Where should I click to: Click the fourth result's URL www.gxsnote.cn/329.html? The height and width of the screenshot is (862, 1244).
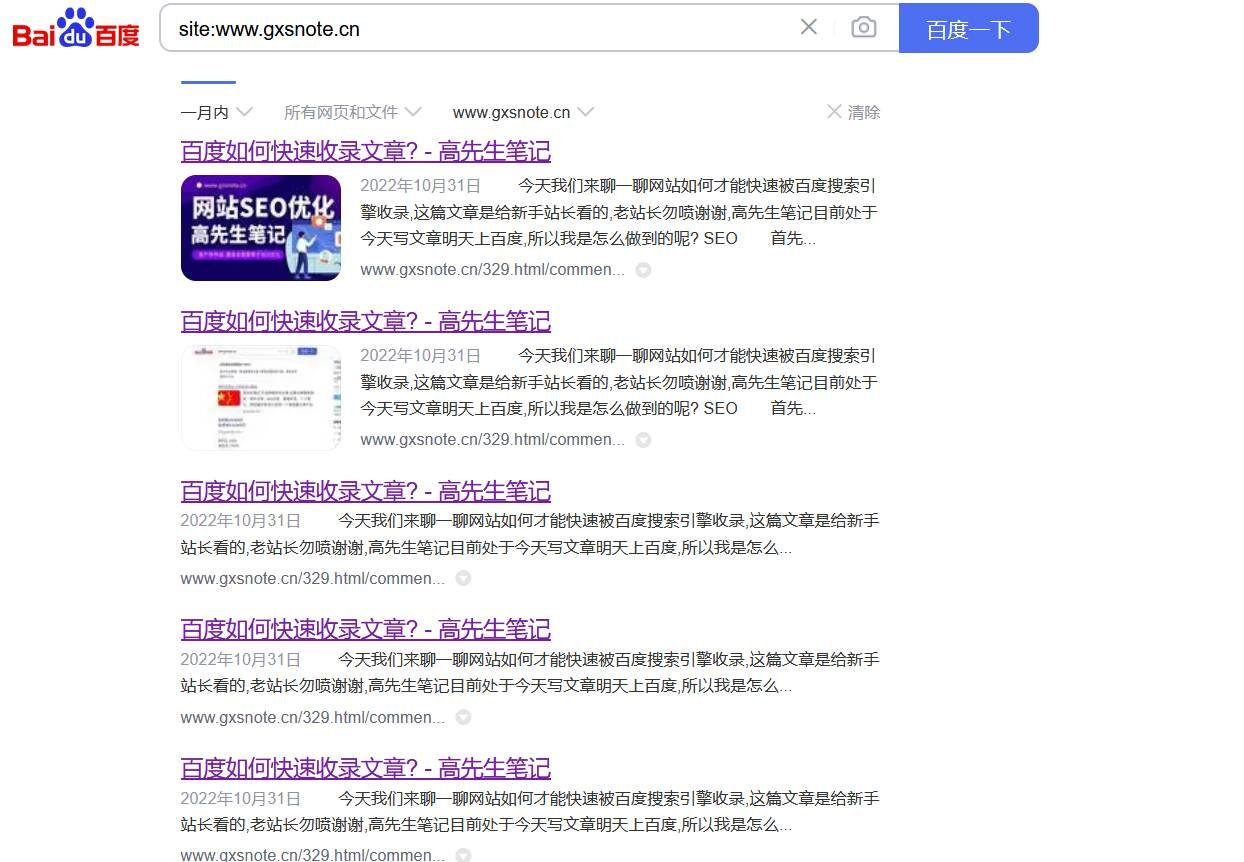(312, 717)
